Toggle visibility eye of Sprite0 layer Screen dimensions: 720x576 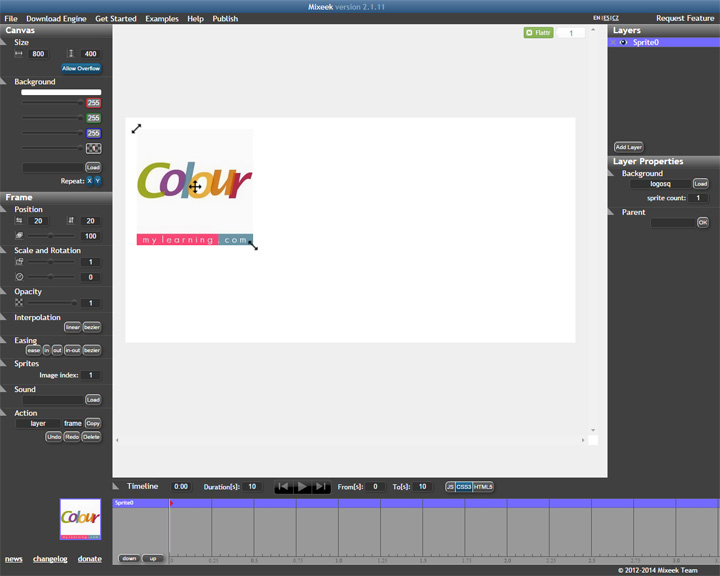pyautogui.click(x=623, y=42)
